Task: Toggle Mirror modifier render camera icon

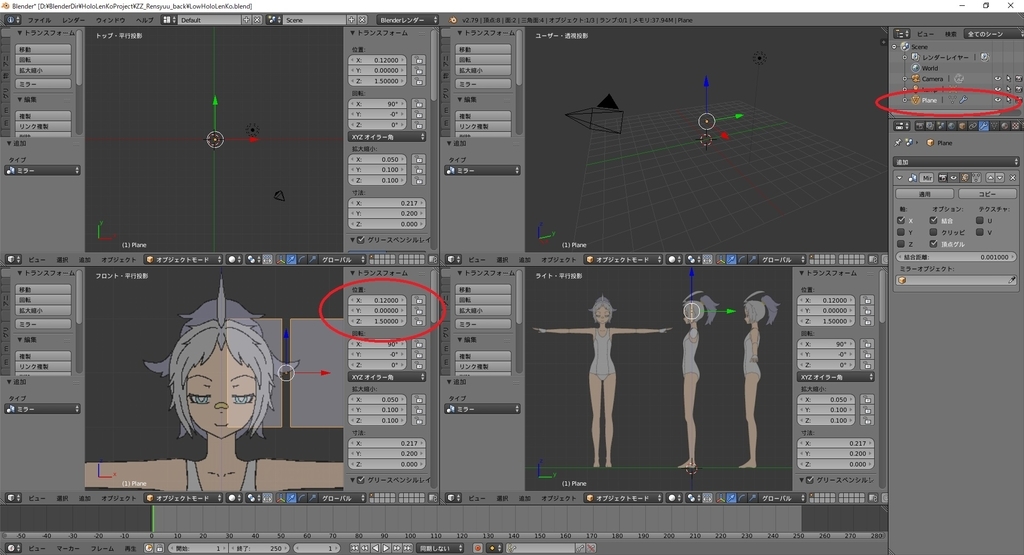Action: point(942,178)
